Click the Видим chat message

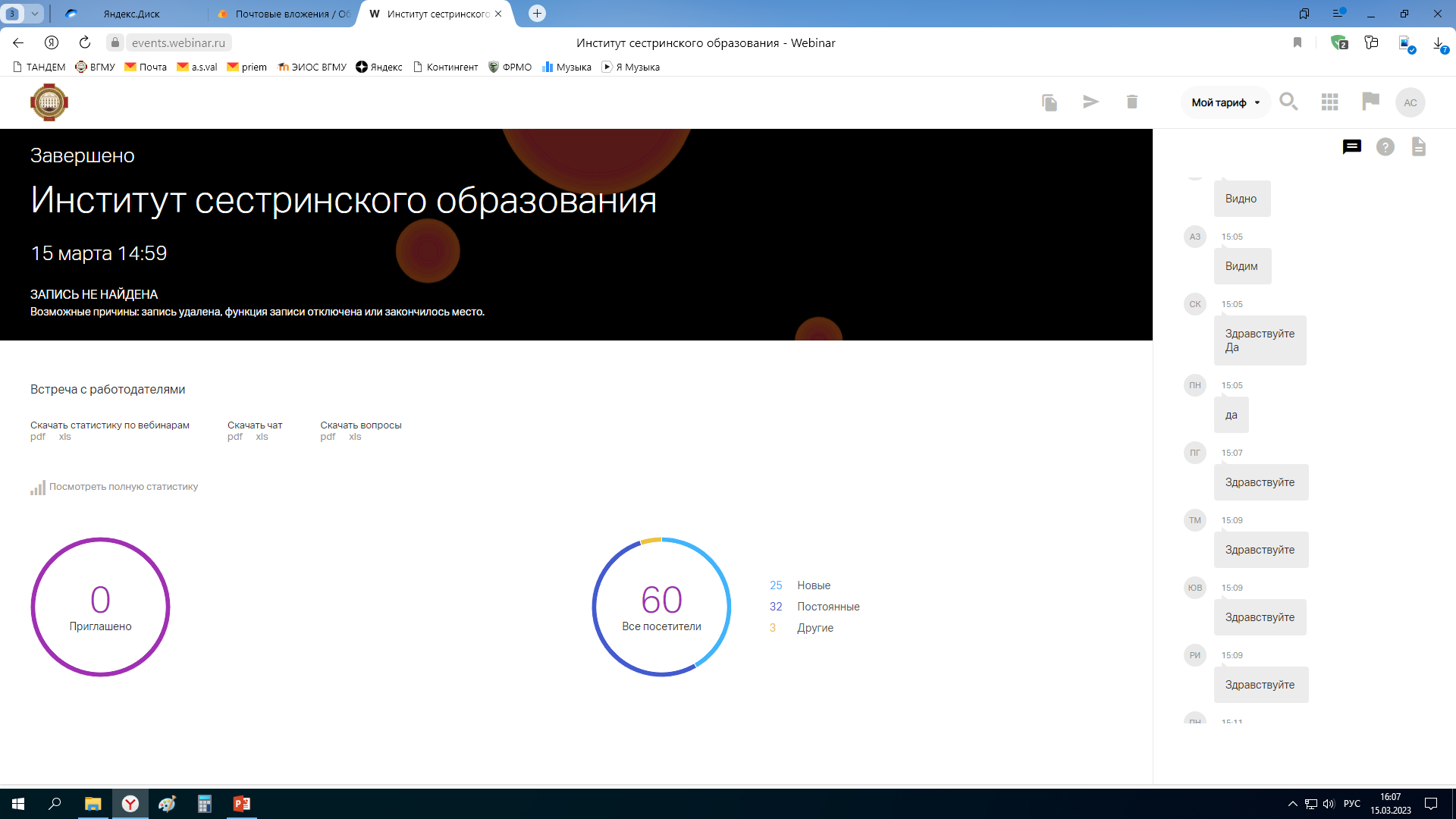1242,266
